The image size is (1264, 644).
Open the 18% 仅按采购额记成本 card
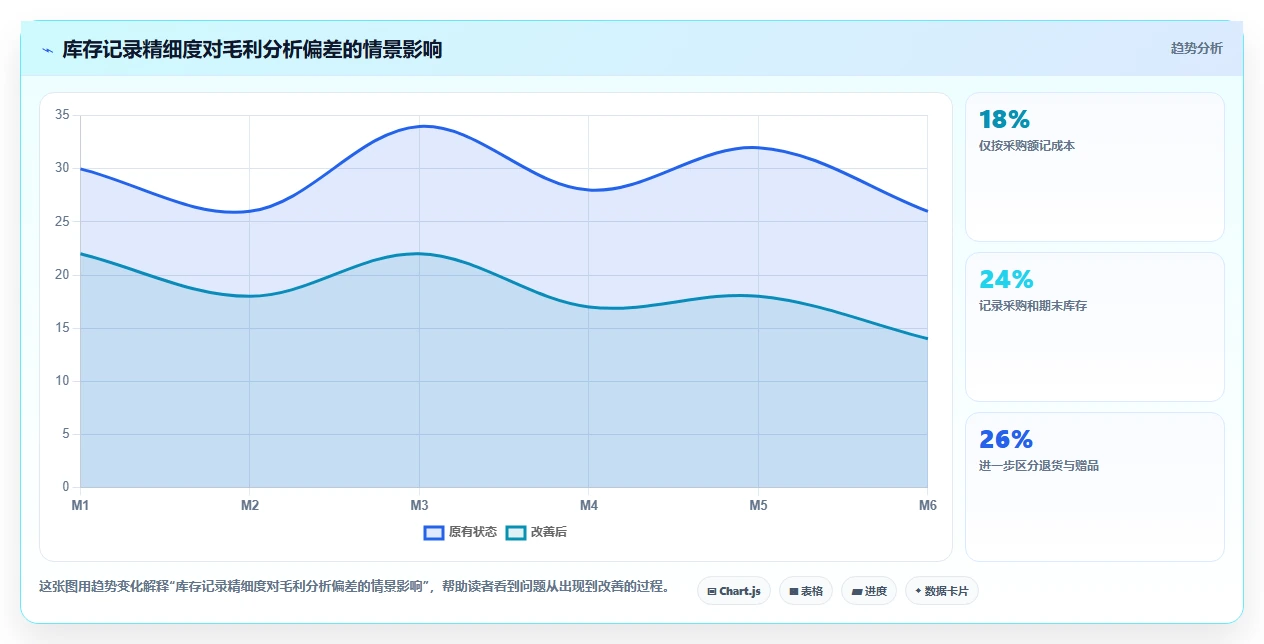tap(1094, 167)
